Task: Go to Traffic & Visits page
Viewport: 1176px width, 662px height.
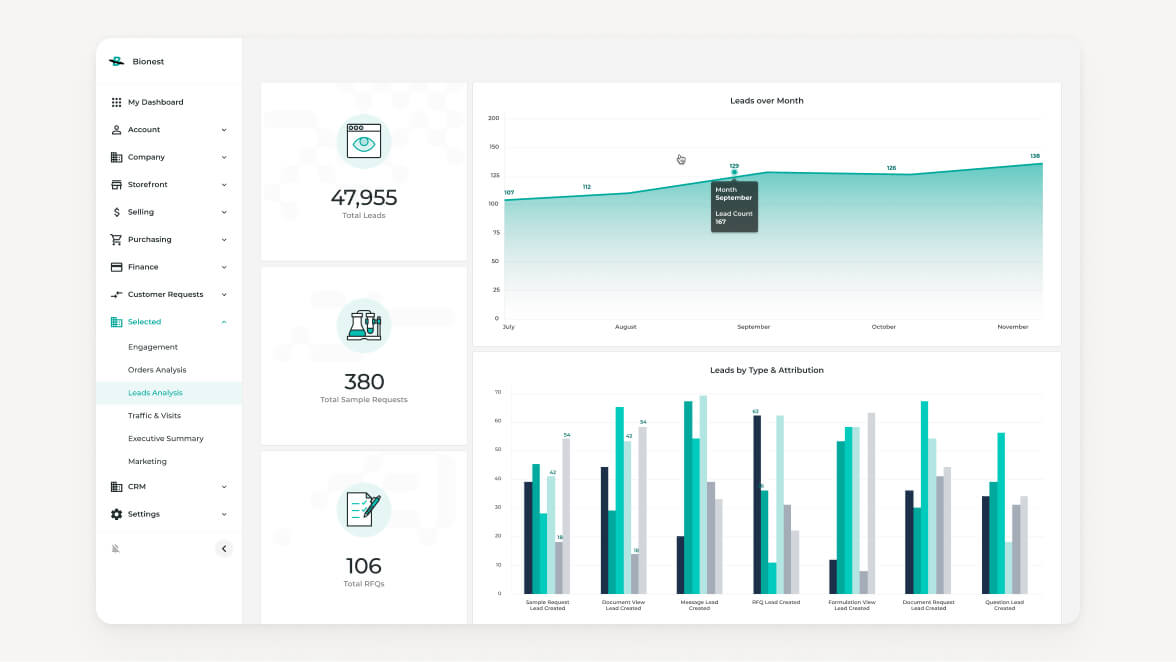Action: [x=154, y=416]
